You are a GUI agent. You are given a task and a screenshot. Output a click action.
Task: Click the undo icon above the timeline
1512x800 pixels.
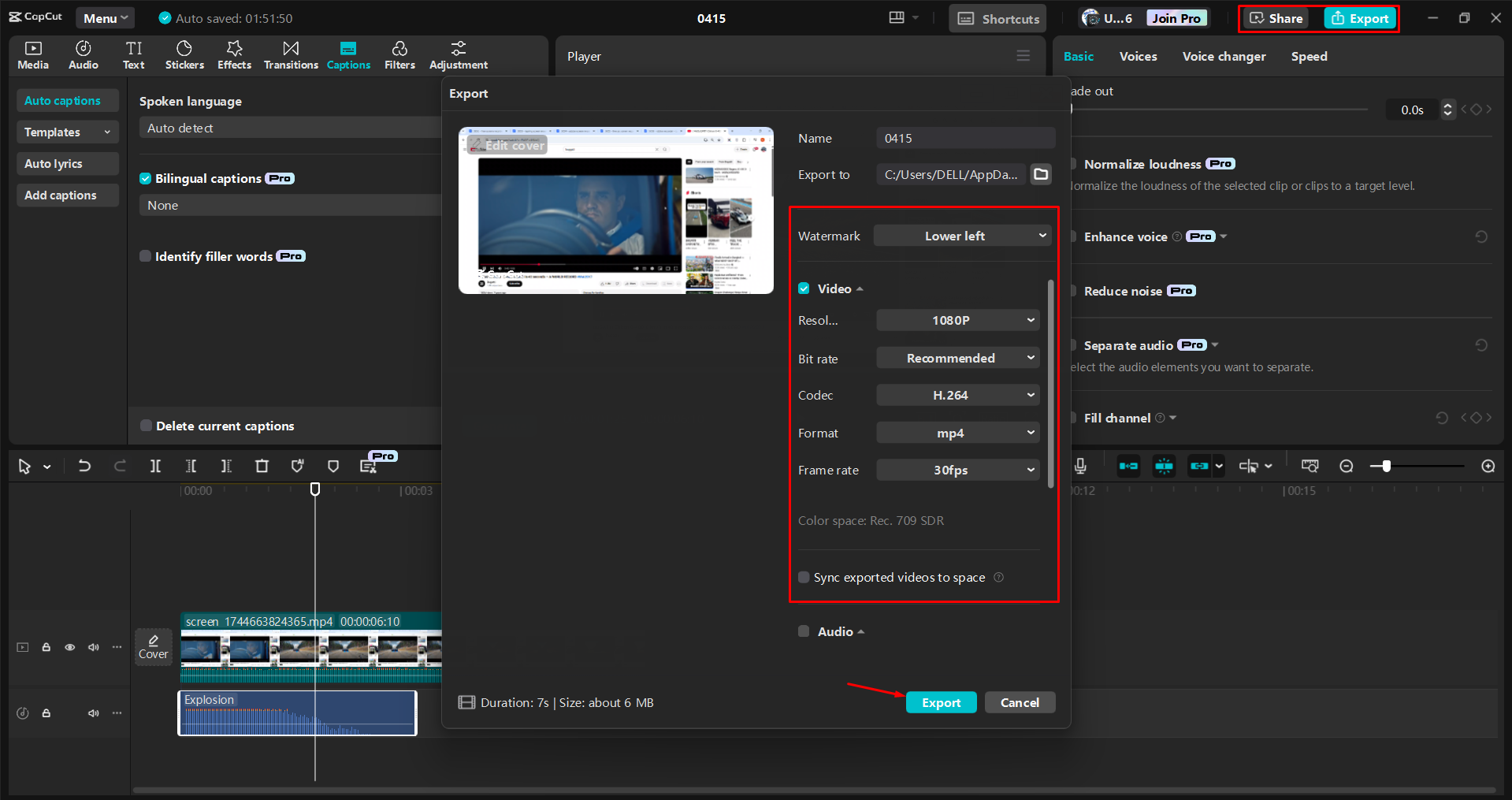pos(85,466)
